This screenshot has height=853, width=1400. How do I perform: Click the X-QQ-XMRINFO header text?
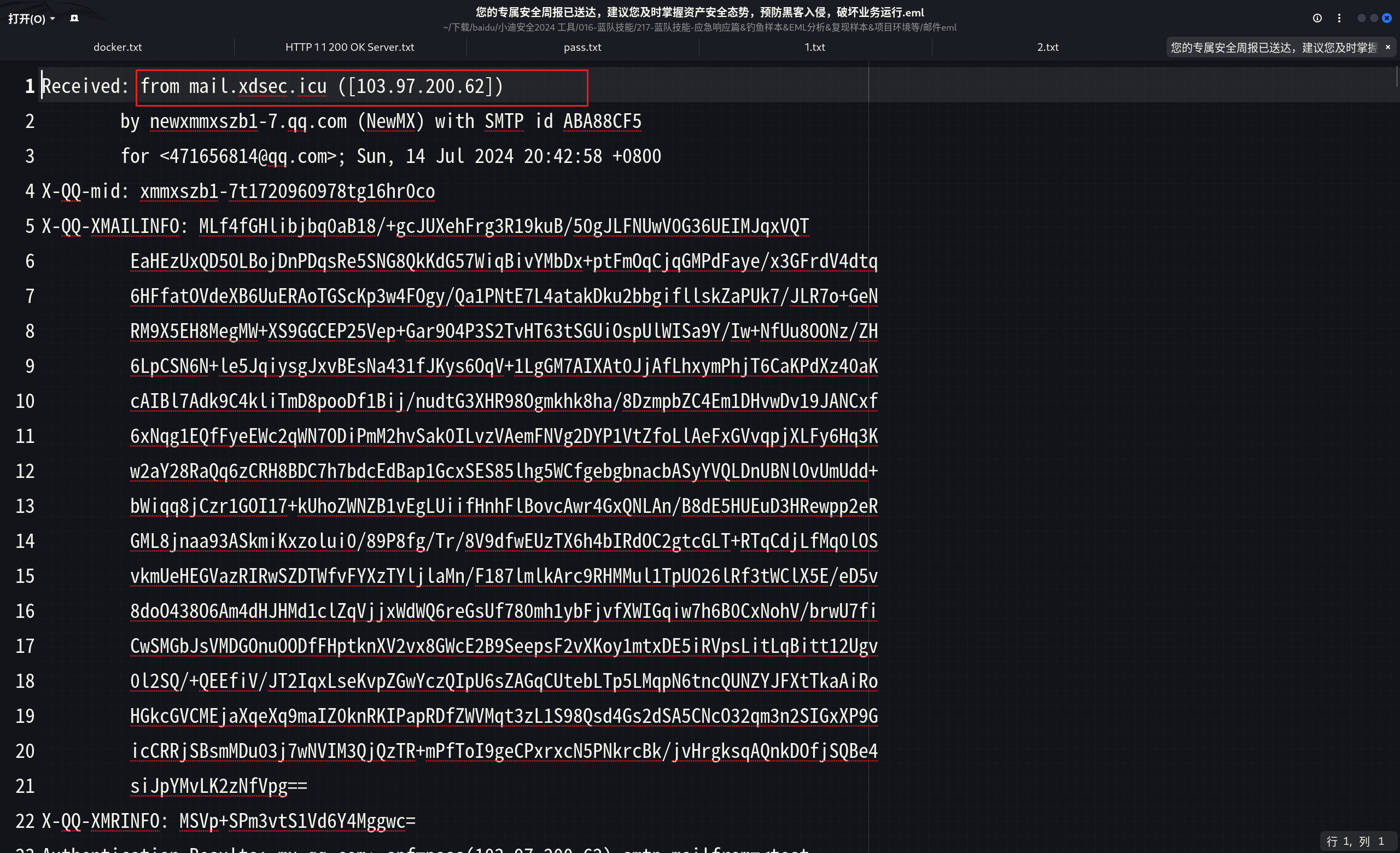pos(101,821)
